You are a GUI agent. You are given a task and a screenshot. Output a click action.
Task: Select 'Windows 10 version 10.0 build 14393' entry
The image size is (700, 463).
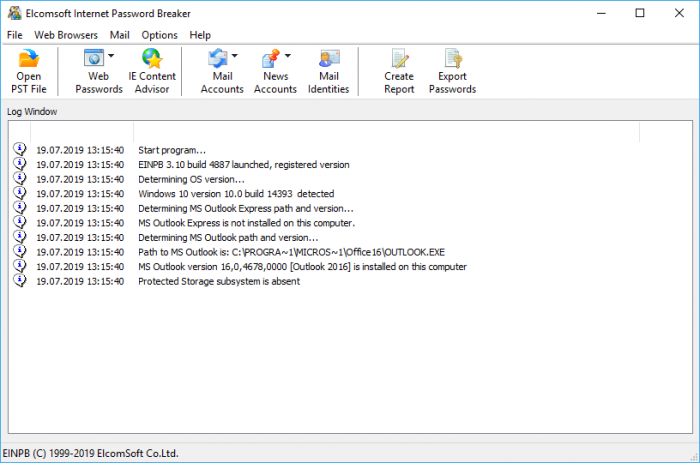tap(236, 194)
